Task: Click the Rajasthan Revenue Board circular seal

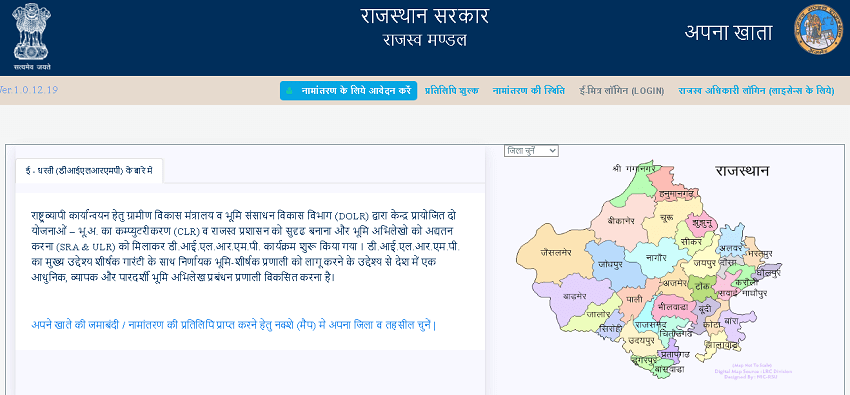Action: coord(820,29)
